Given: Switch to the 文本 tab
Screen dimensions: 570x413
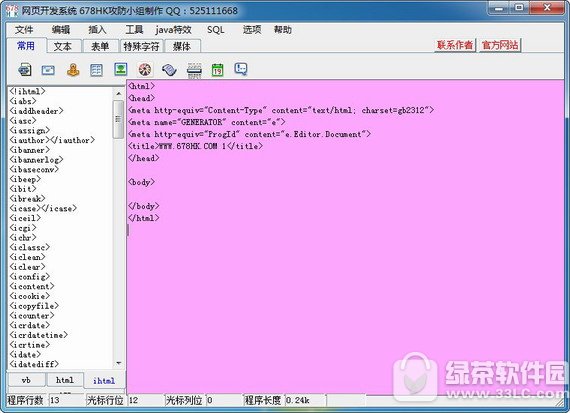Looking at the screenshot, I should point(63,46).
